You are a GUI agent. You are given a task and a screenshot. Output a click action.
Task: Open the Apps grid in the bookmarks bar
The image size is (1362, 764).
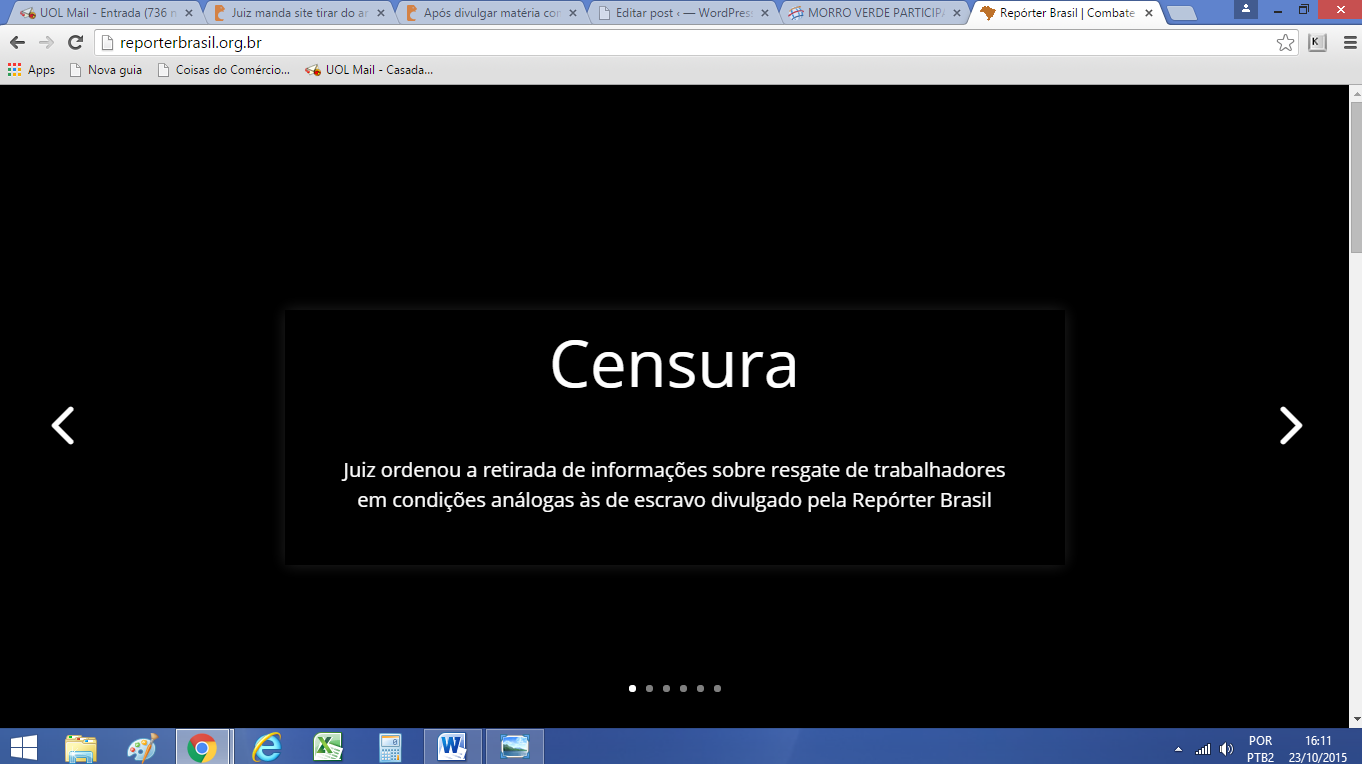pyautogui.click(x=31, y=70)
